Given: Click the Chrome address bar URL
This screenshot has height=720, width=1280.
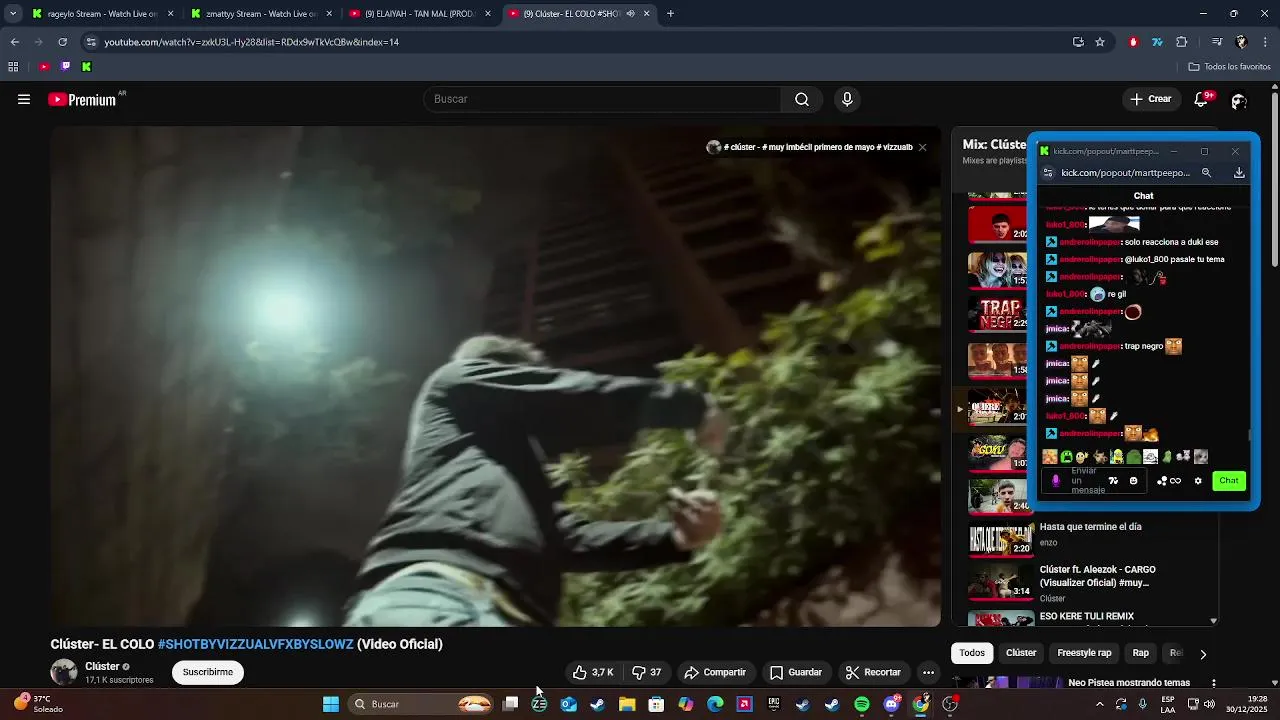Looking at the screenshot, I should (252, 42).
